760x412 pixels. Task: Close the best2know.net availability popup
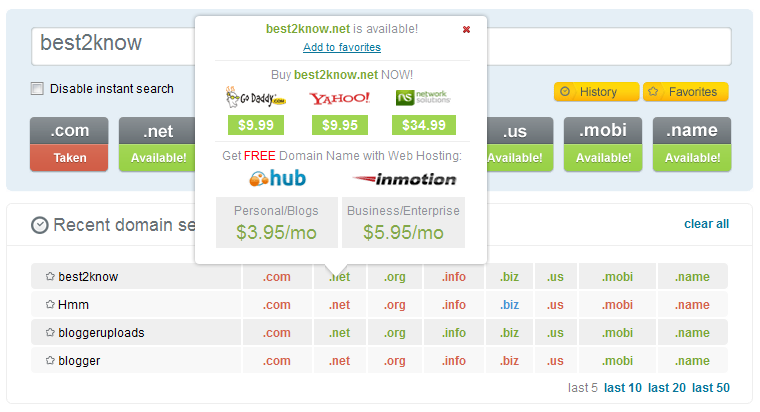466,30
